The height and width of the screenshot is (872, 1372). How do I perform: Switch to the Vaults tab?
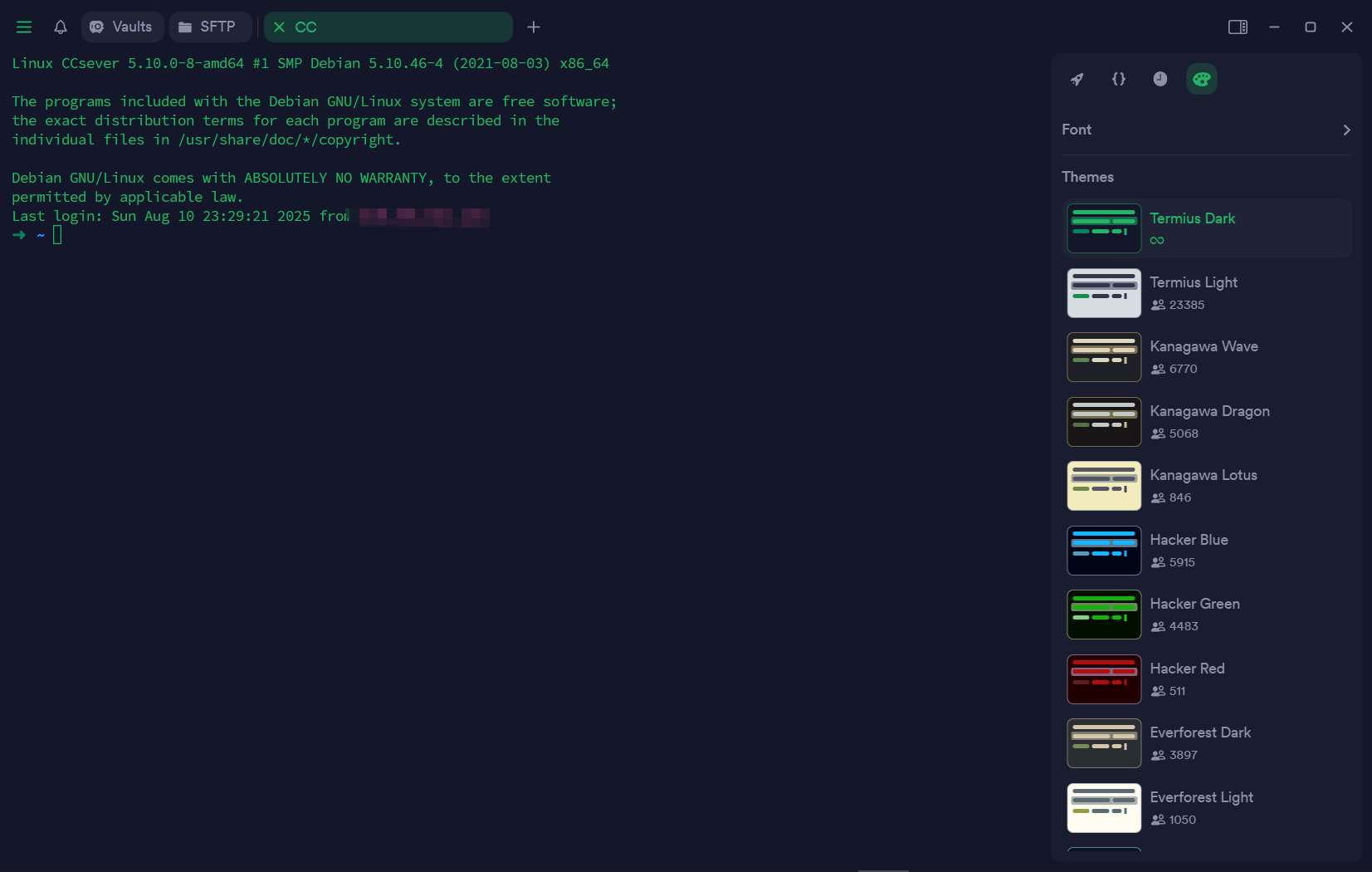click(x=122, y=27)
